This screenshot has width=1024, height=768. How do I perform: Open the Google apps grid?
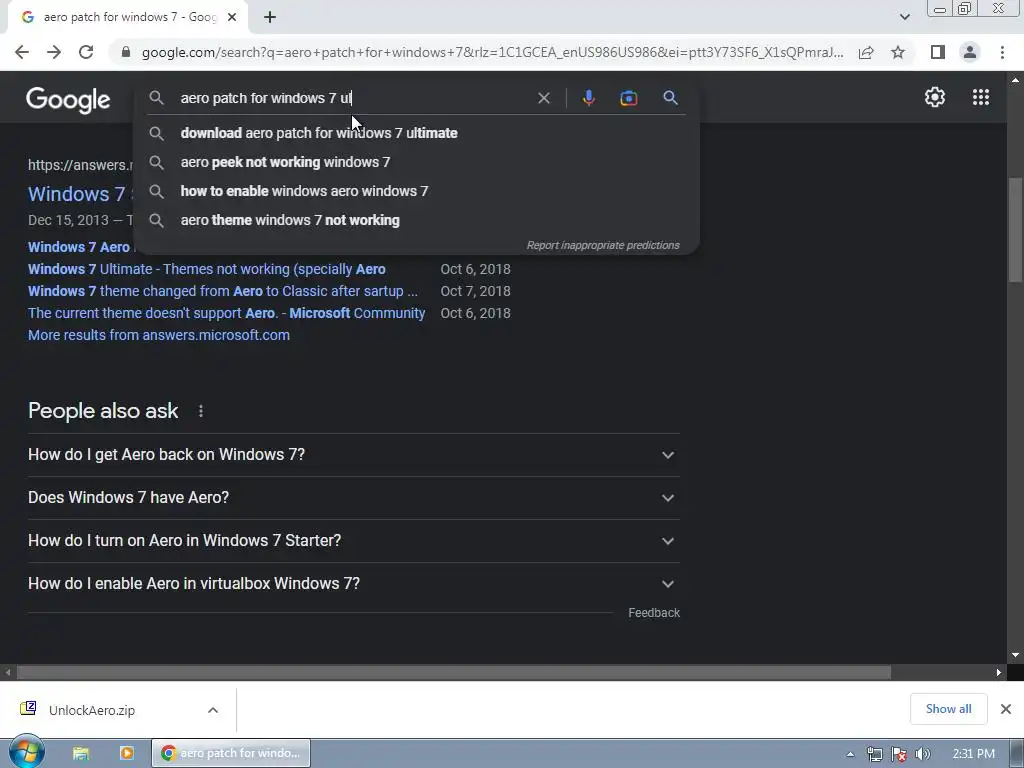(980, 97)
